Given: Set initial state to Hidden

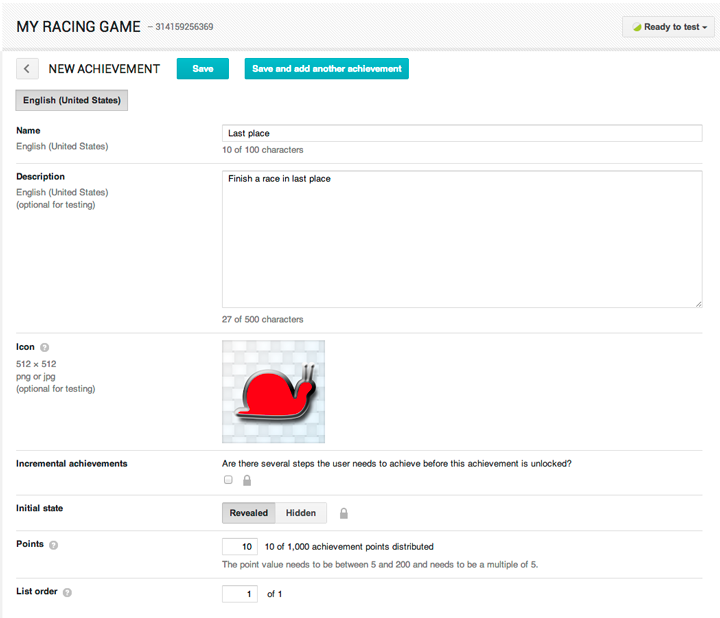Looking at the screenshot, I should (x=301, y=513).
